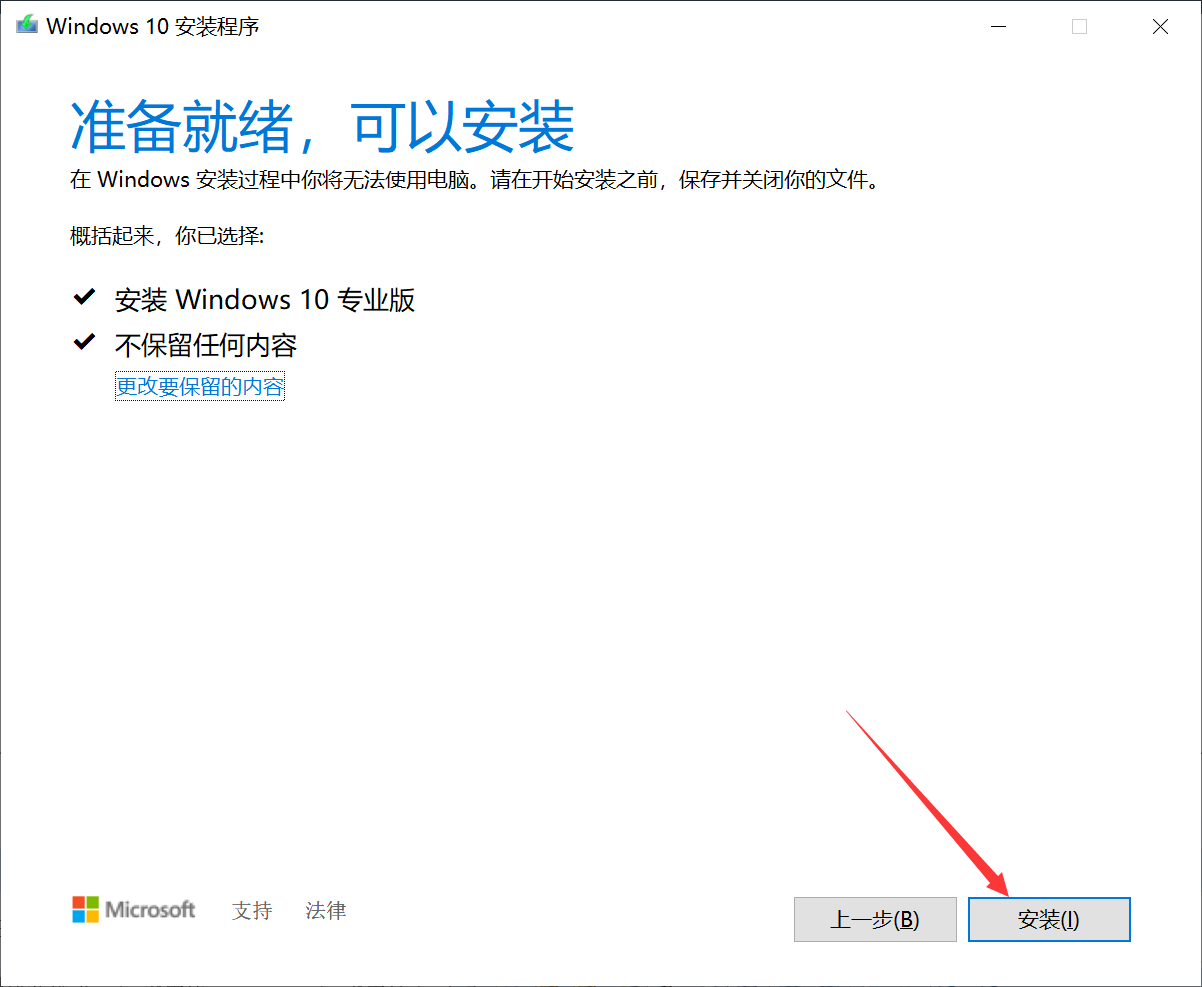The width and height of the screenshot is (1202, 987).
Task: Click the Microsoft logo at the bottom left
Action: pos(133,910)
